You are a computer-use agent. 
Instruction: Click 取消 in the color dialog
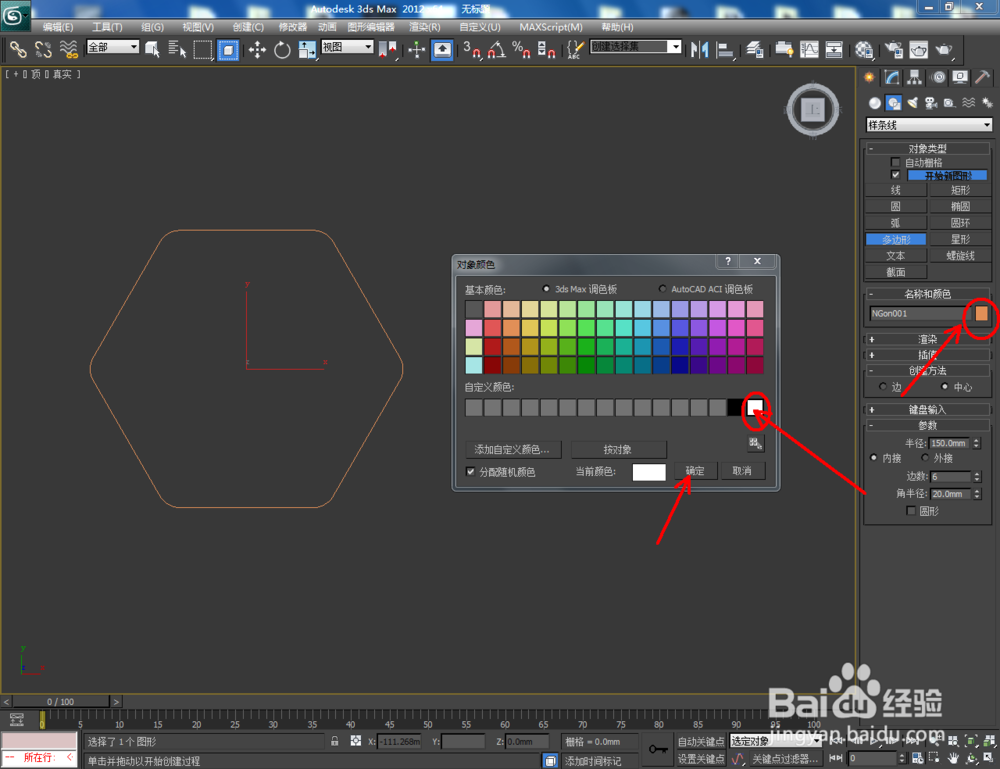pos(742,471)
